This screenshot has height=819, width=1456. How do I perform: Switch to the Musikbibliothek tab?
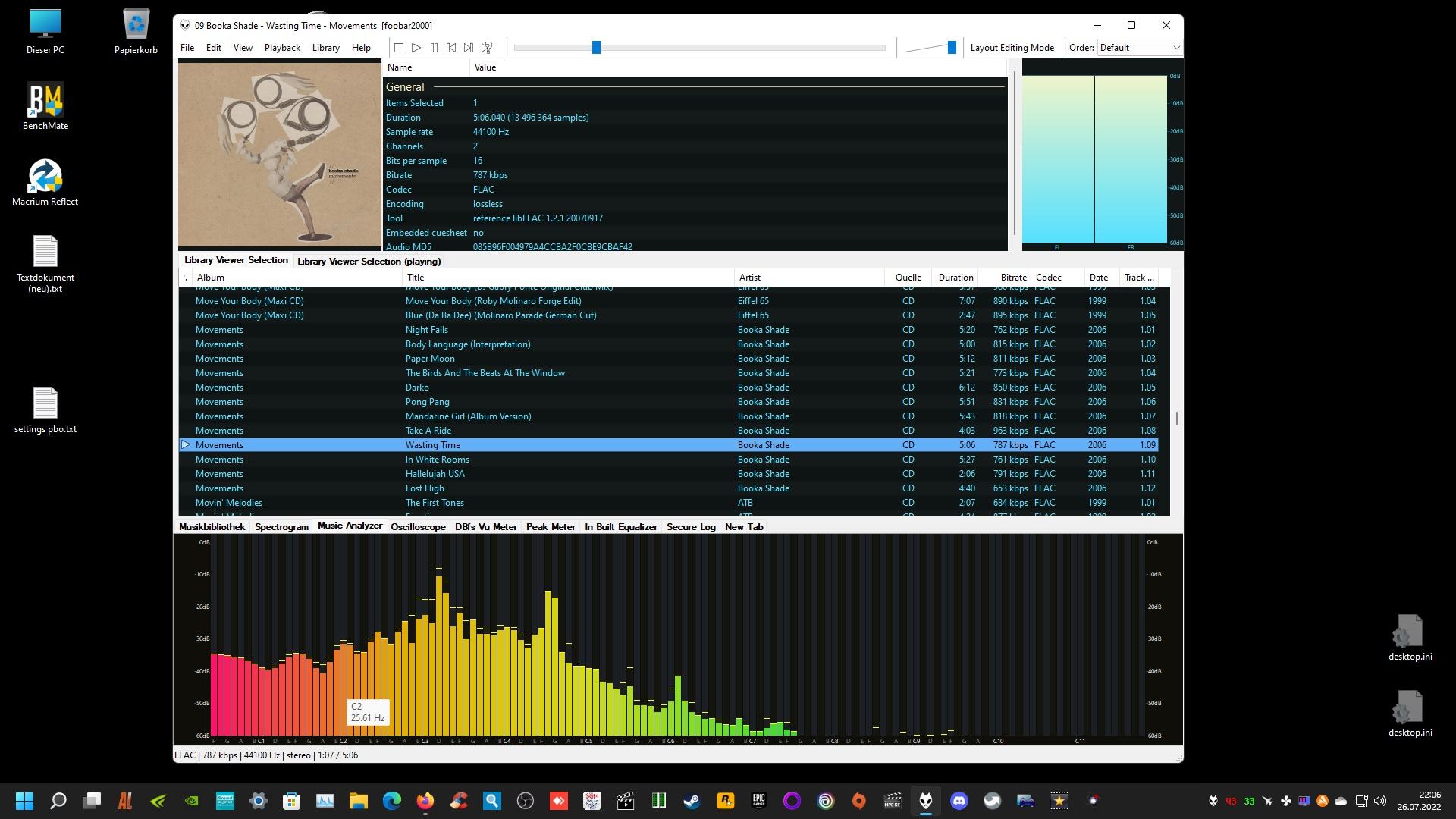[x=212, y=527]
